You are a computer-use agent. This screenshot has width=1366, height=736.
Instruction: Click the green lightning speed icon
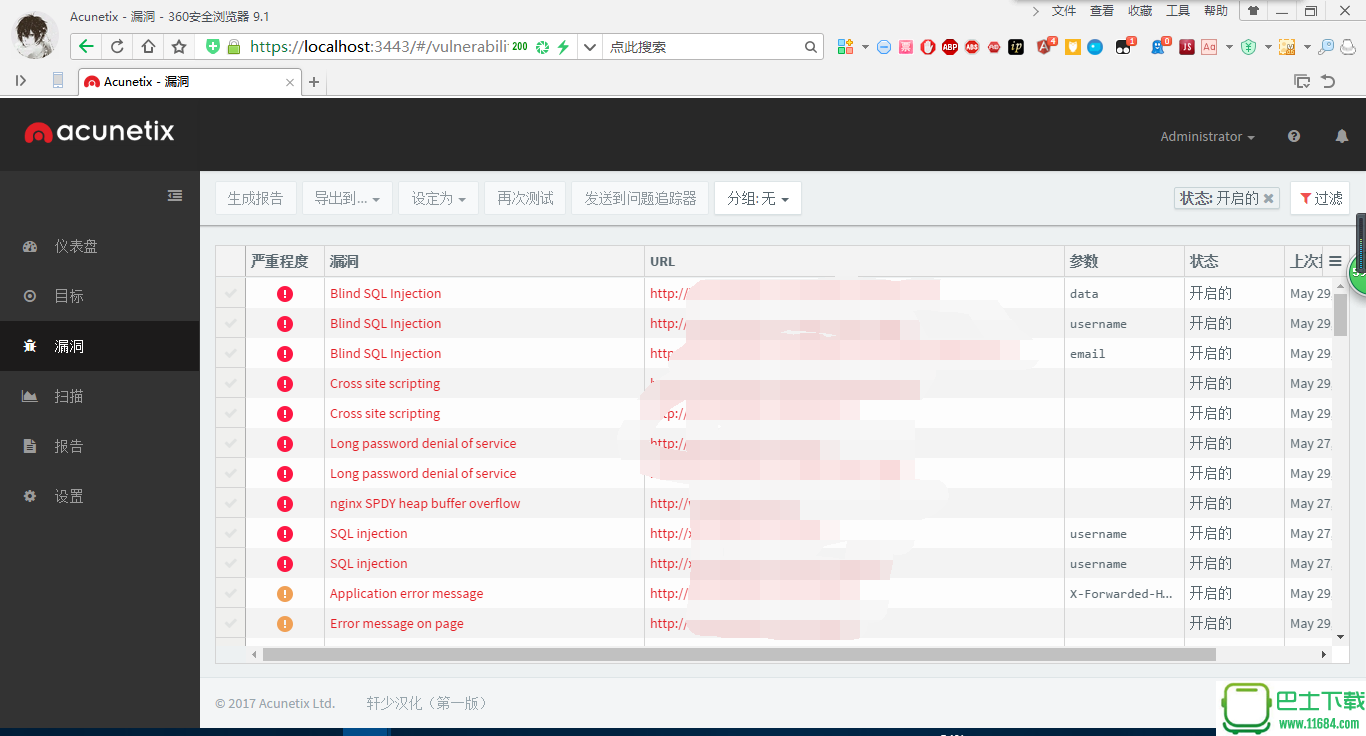(563, 47)
